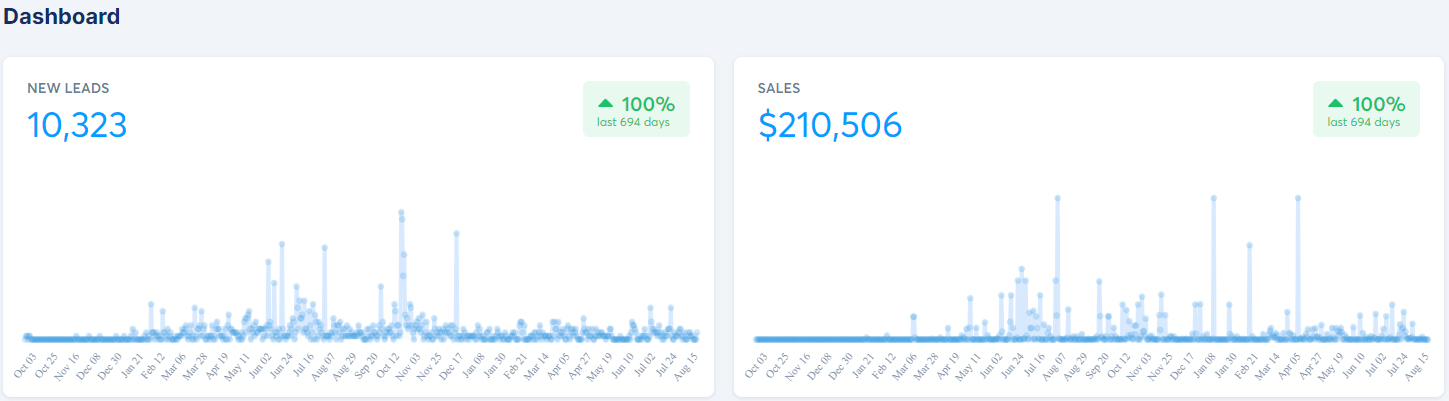Click the 100% growth figure in New Leads card

tap(648, 103)
